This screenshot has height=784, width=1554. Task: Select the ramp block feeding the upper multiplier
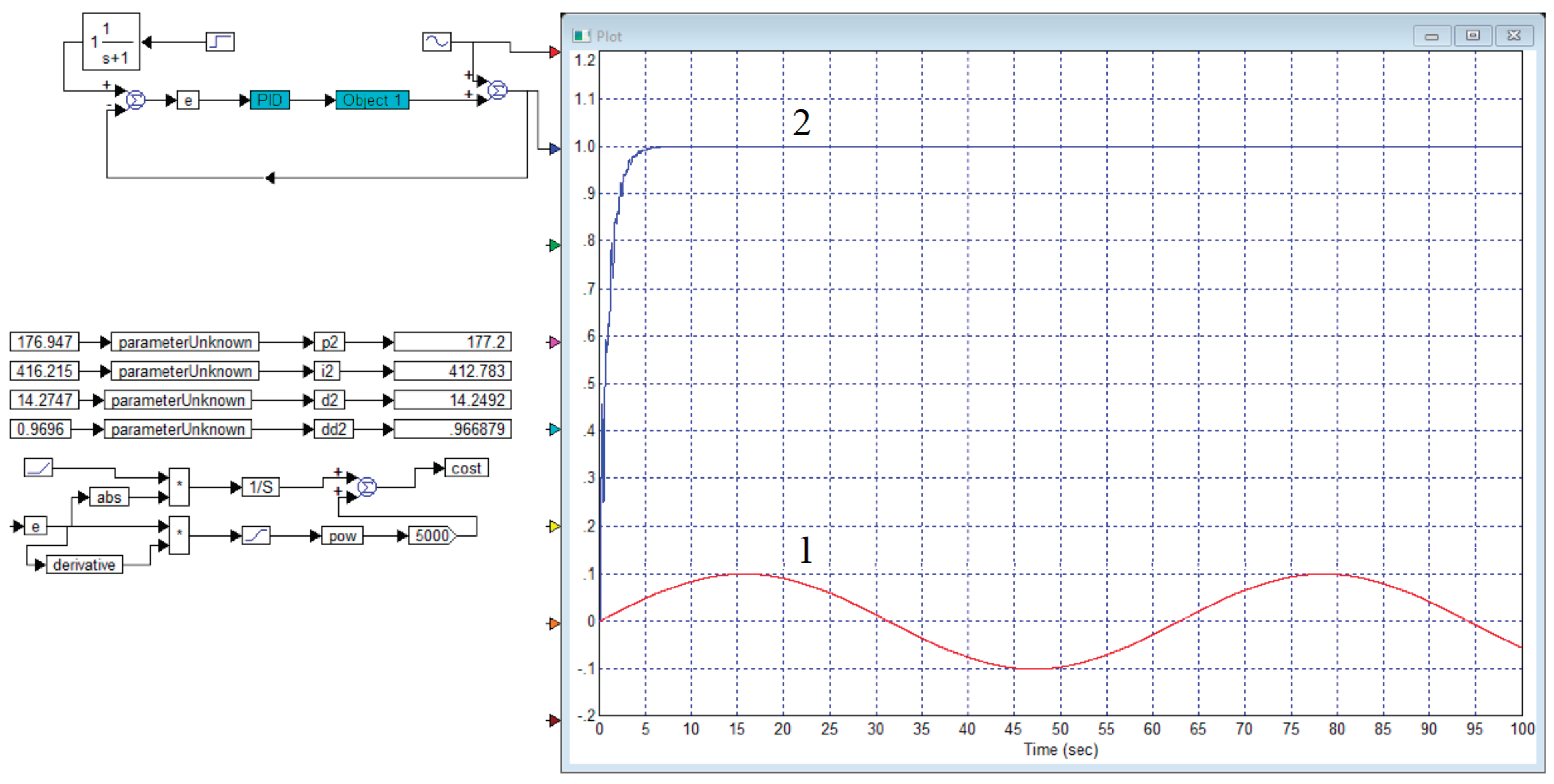[x=39, y=467]
